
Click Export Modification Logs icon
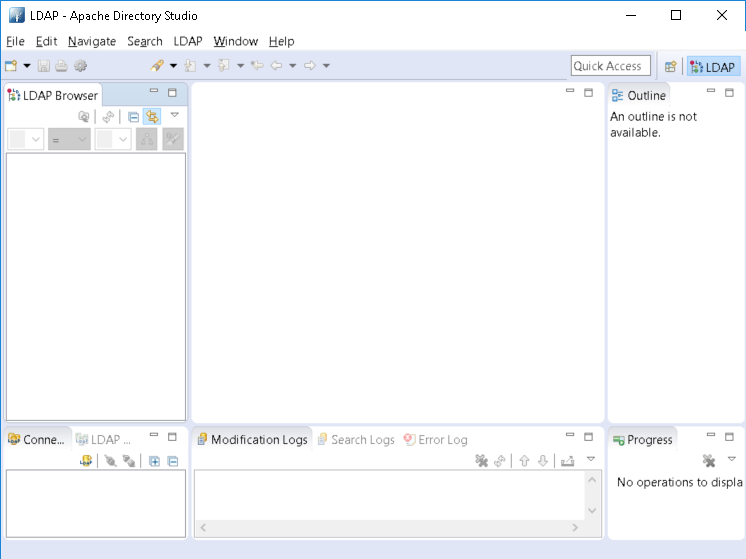568,461
